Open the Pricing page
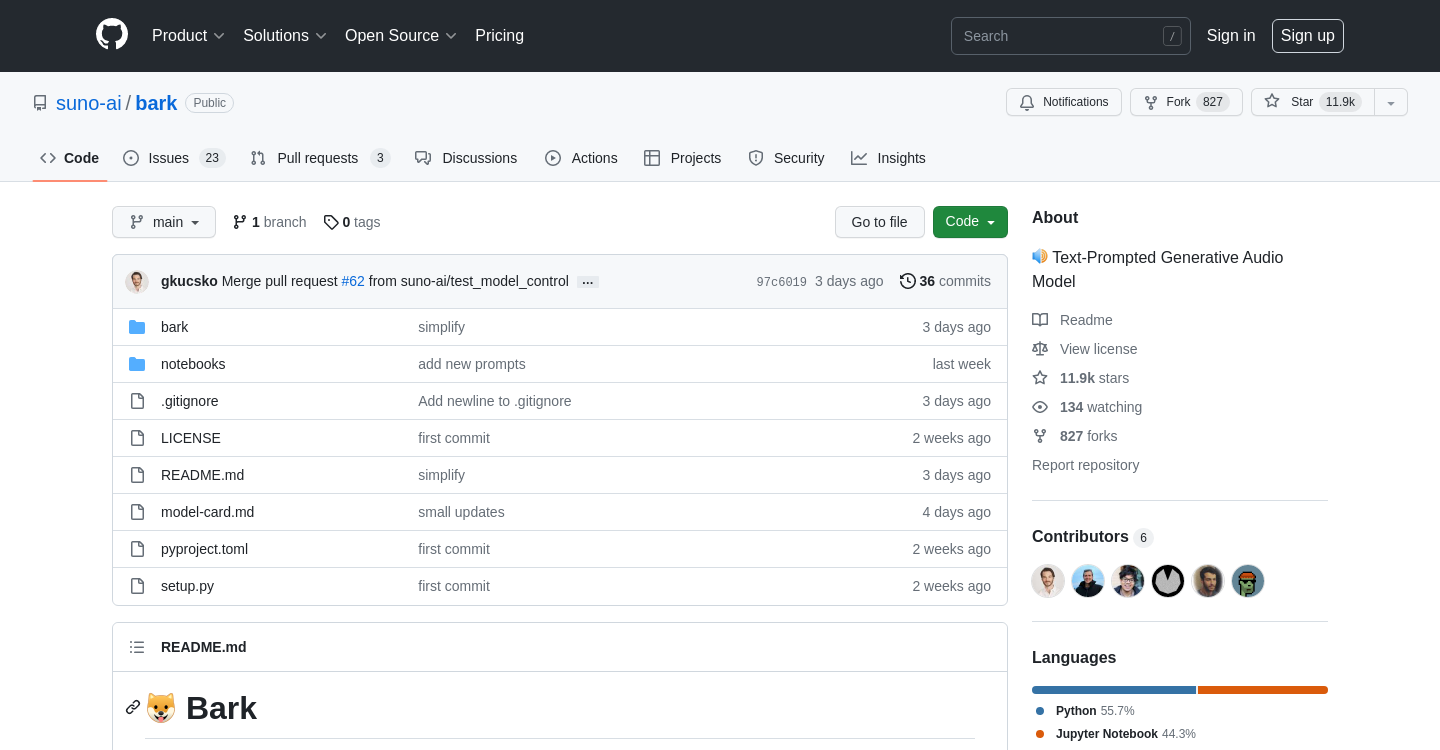The height and width of the screenshot is (750, 1440). pyautogui.click(x=499, y=36)
